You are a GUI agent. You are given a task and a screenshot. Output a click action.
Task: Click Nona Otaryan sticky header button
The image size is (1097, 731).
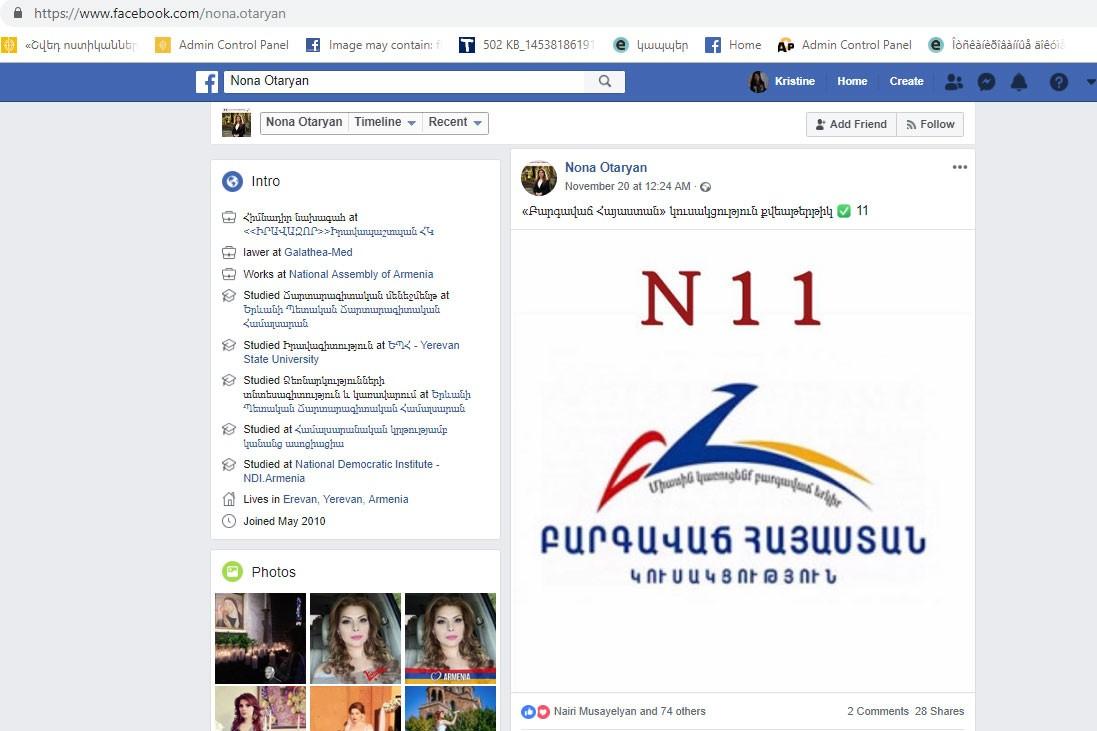(x=304, y=122)
